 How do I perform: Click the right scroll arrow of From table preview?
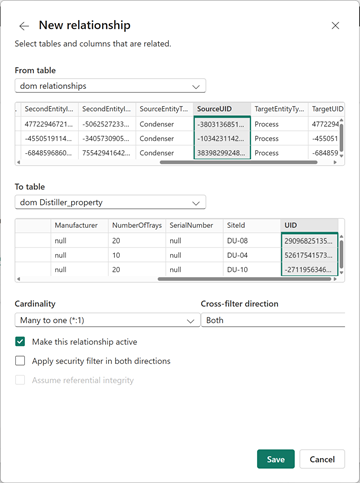[x=335, y=162]
